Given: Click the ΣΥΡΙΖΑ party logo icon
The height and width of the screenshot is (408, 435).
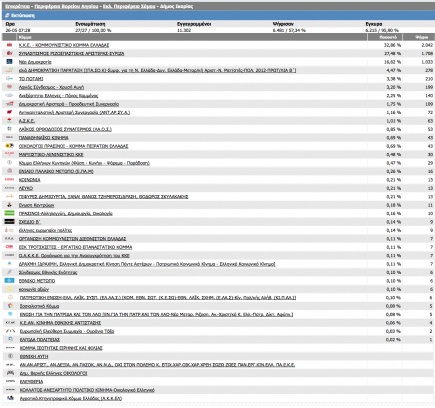Looking at the screenshot, I should (9, 53).
